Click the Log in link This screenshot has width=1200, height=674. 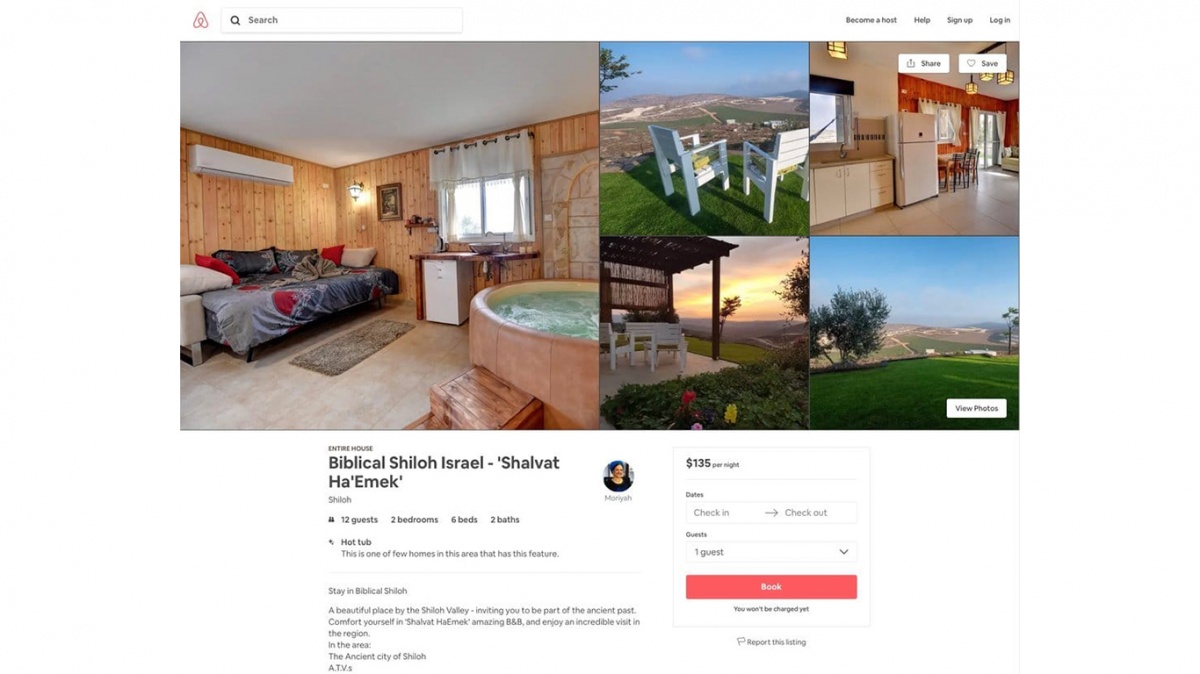coord(1000,20)
